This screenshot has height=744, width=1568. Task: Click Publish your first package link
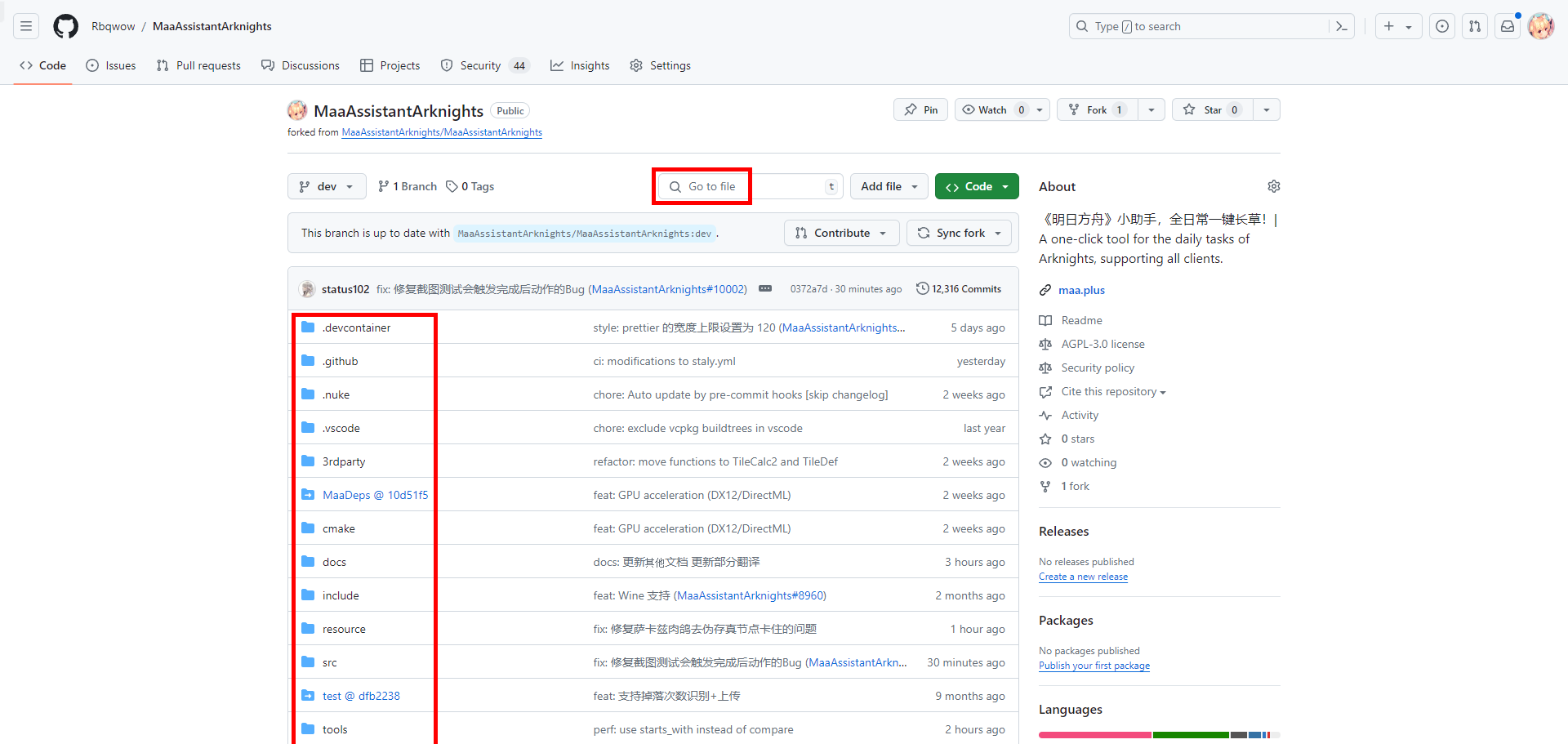[1094, 666]
